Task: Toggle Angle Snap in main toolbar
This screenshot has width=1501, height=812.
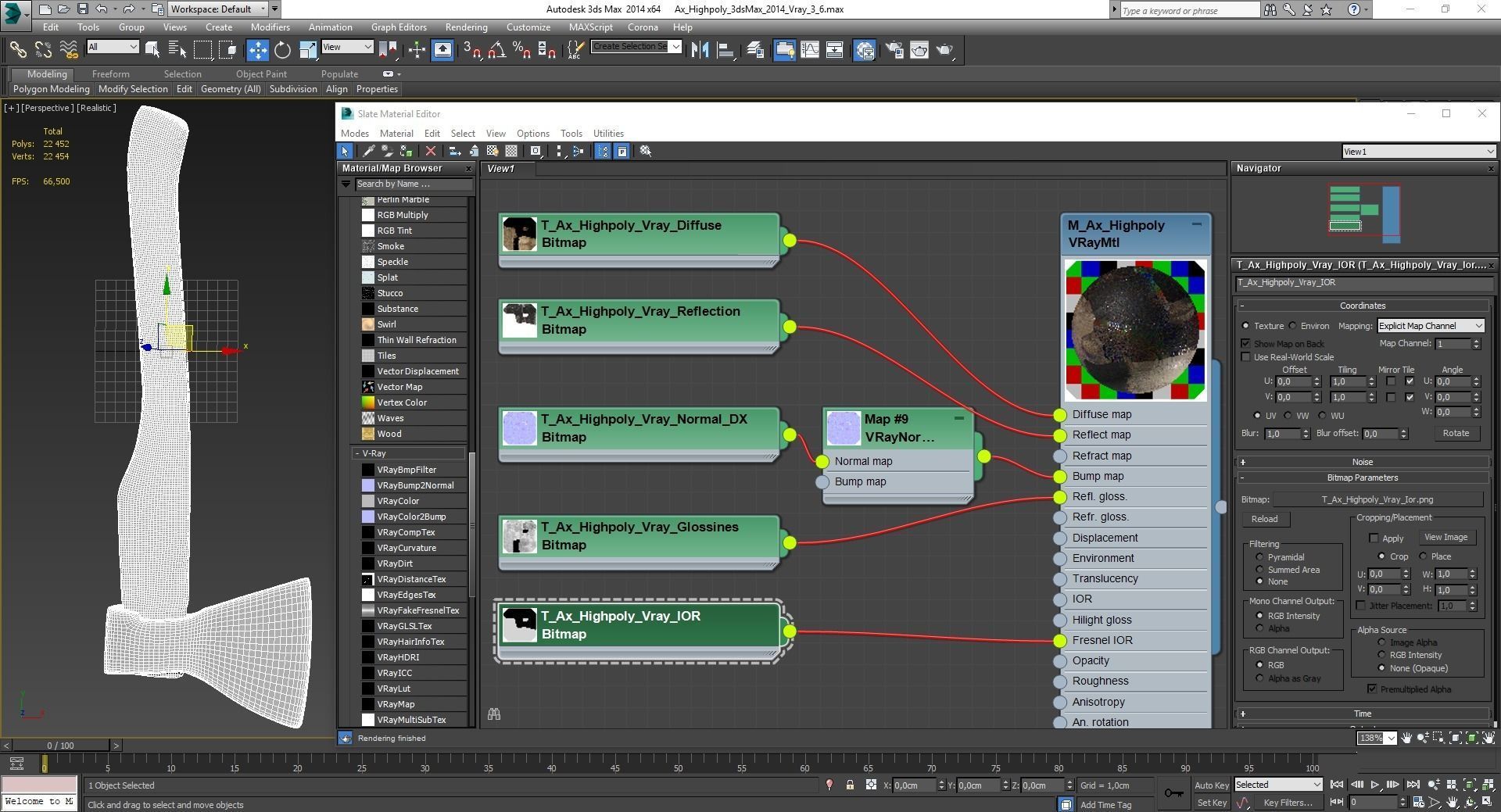Action: 496,50
